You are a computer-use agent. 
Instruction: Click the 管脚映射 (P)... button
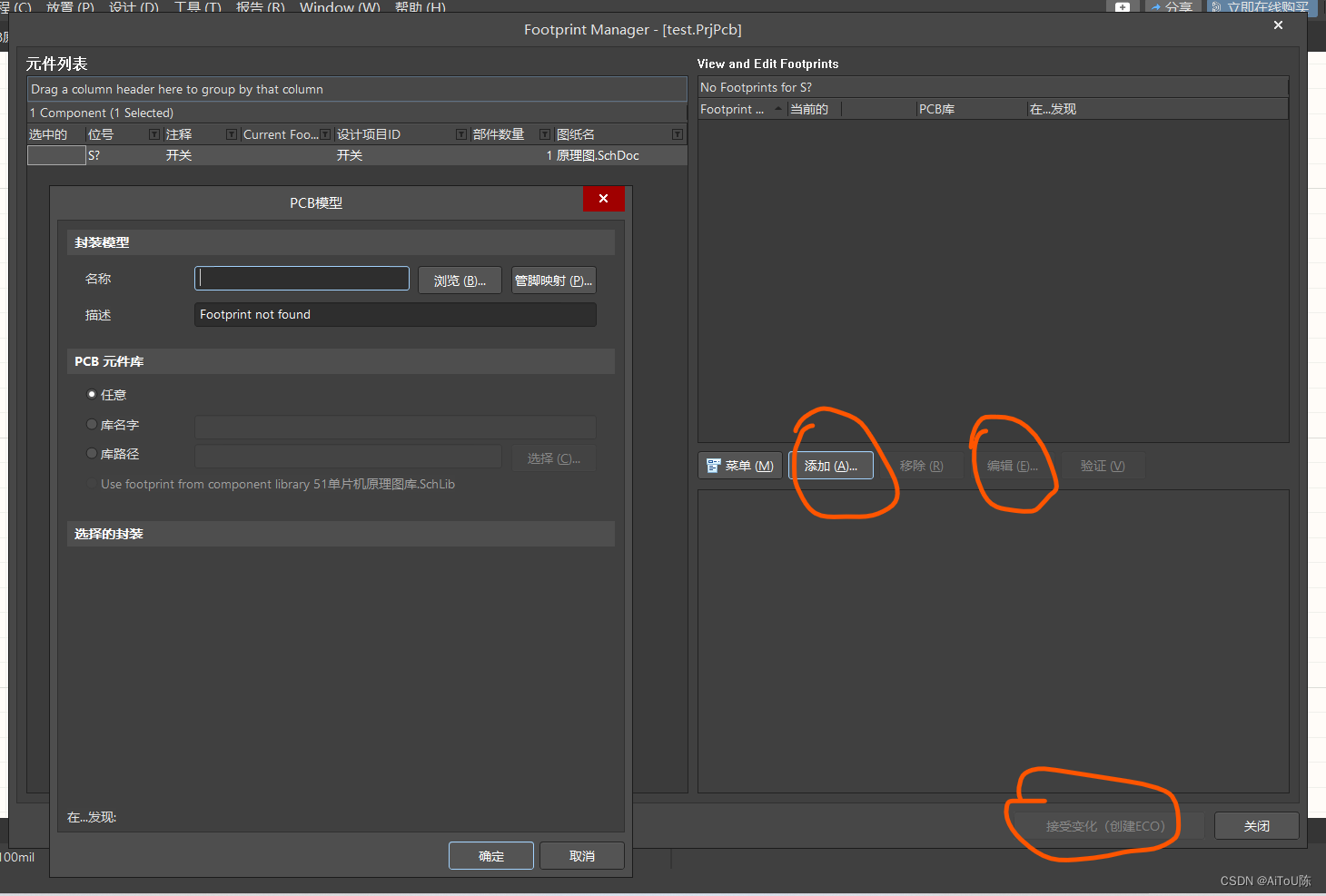[x=553, y=281]
